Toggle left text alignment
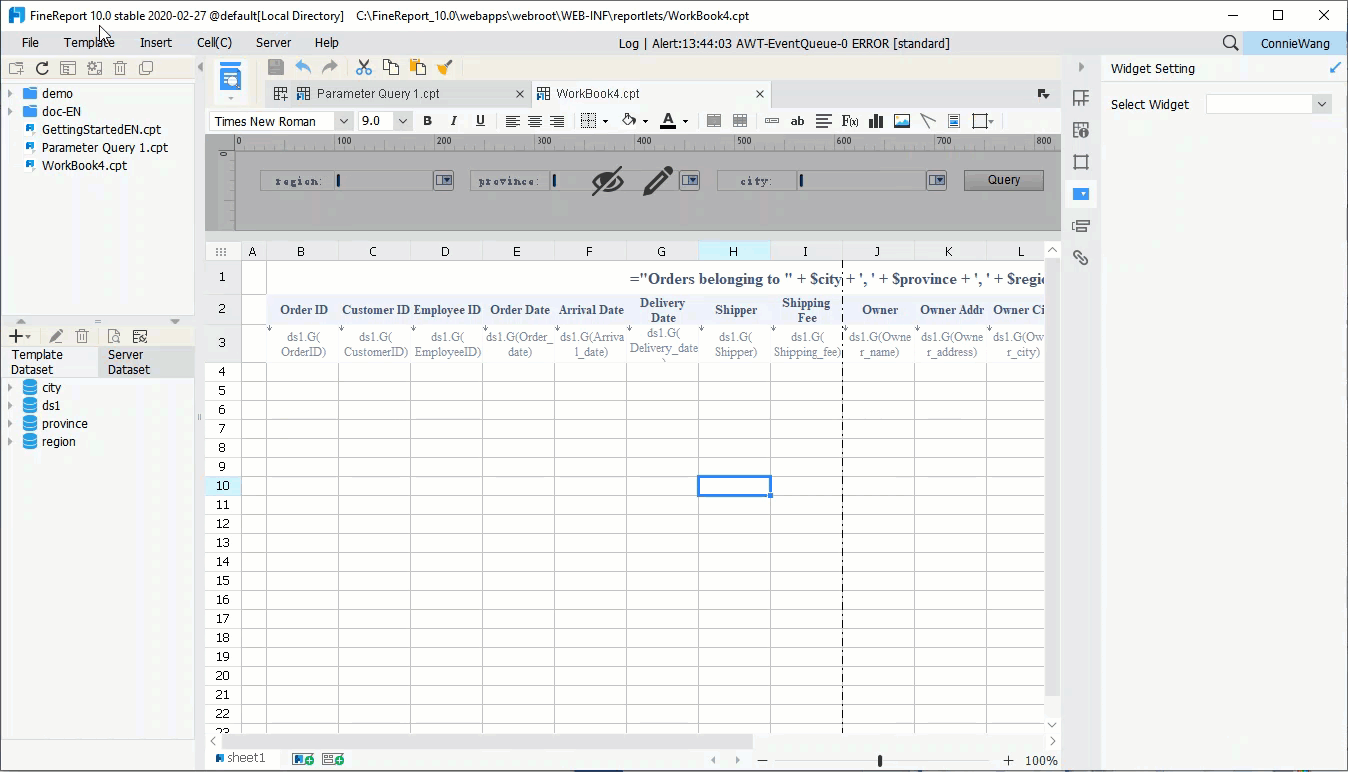 (512, 121)
